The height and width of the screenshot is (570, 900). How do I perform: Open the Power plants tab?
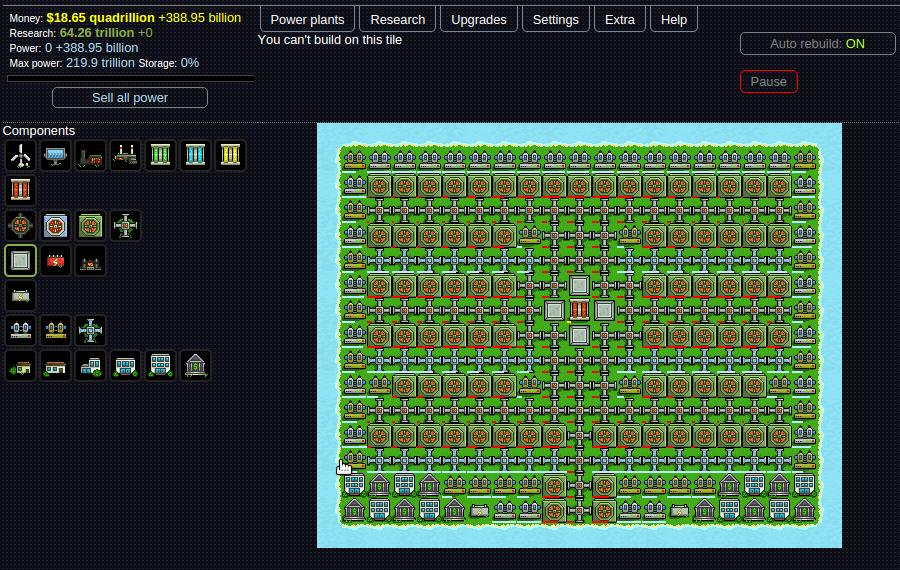pyautogui.click(x=307, y=20)
